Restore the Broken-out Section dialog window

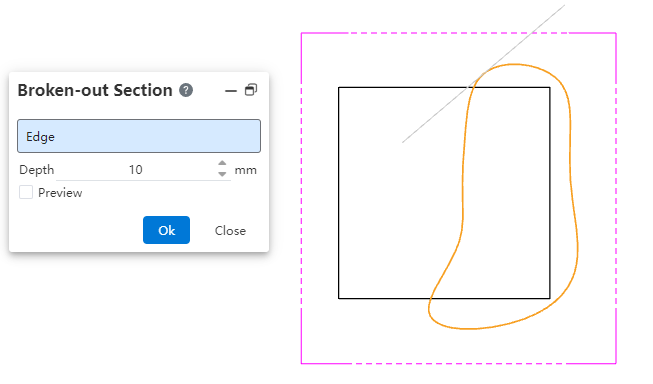pos(251,90)
